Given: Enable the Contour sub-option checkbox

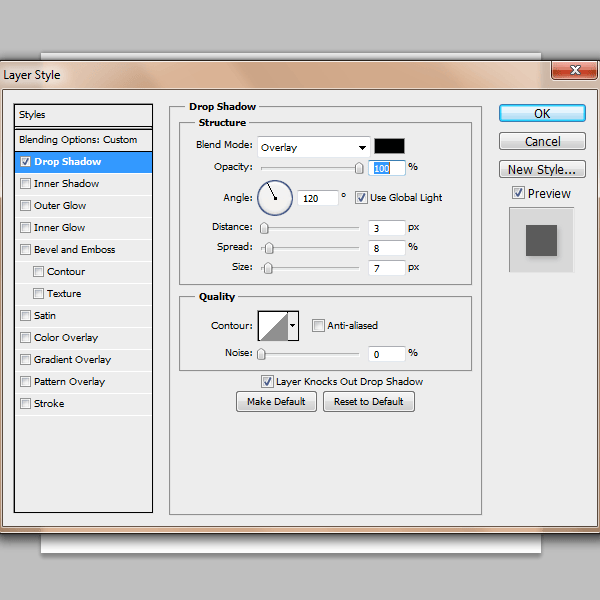Looking at the screenshot, I should tap(38, 272).
